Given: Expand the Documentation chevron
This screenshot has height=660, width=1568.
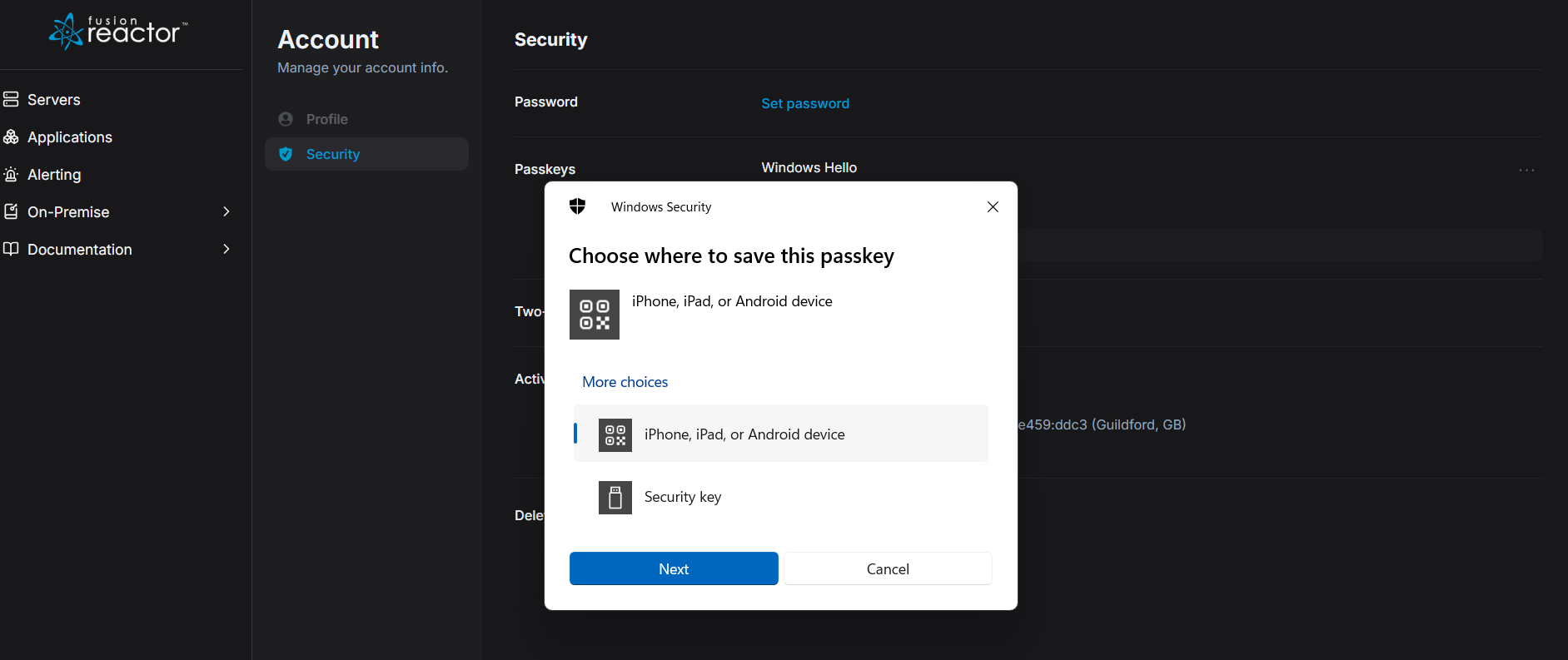Looking at the screenshot, I should pyautogui.click(x=226, y=249).
